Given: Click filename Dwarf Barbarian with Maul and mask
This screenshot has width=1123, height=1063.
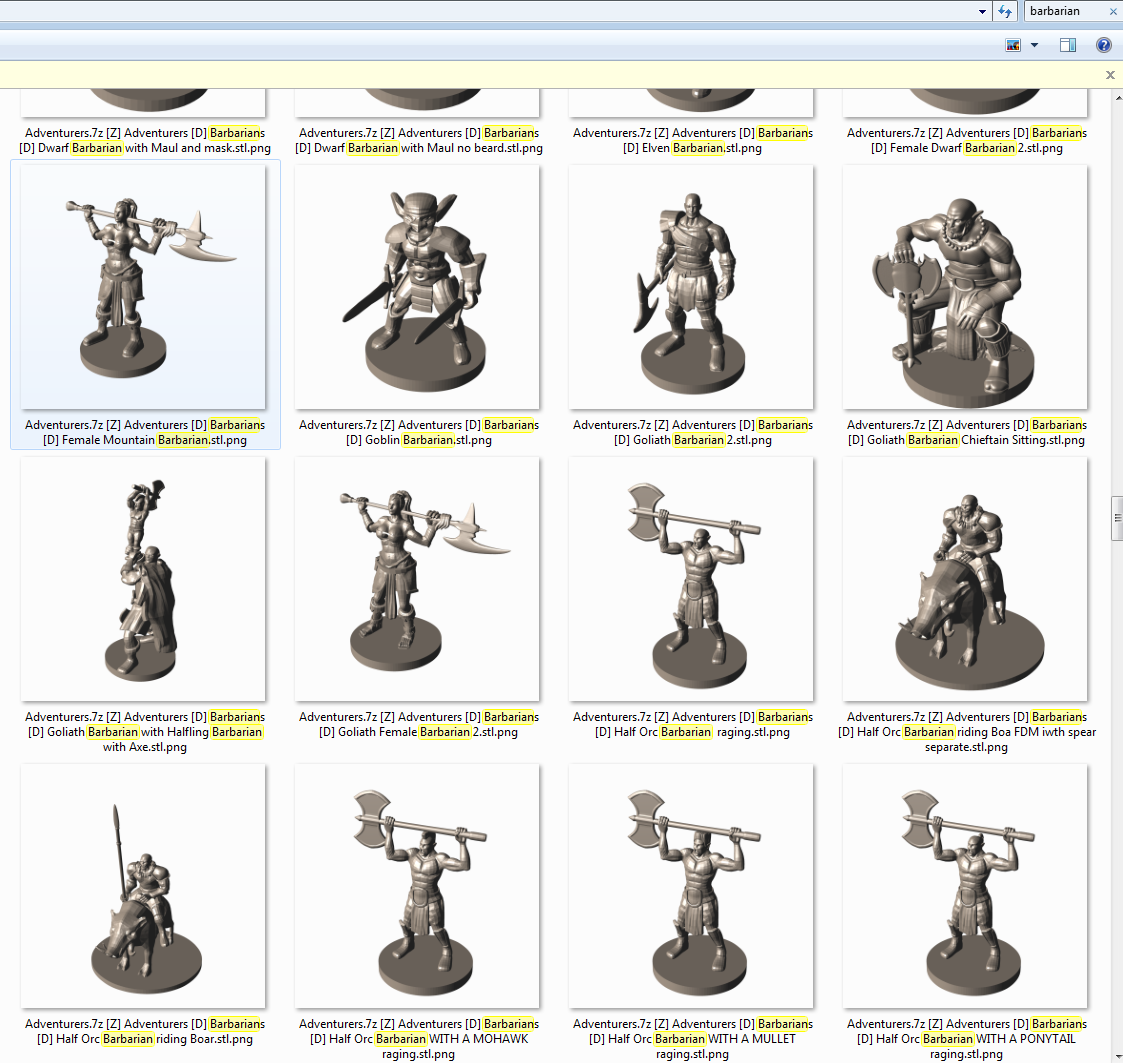Looking at the screenshot, I should point(145,140).
